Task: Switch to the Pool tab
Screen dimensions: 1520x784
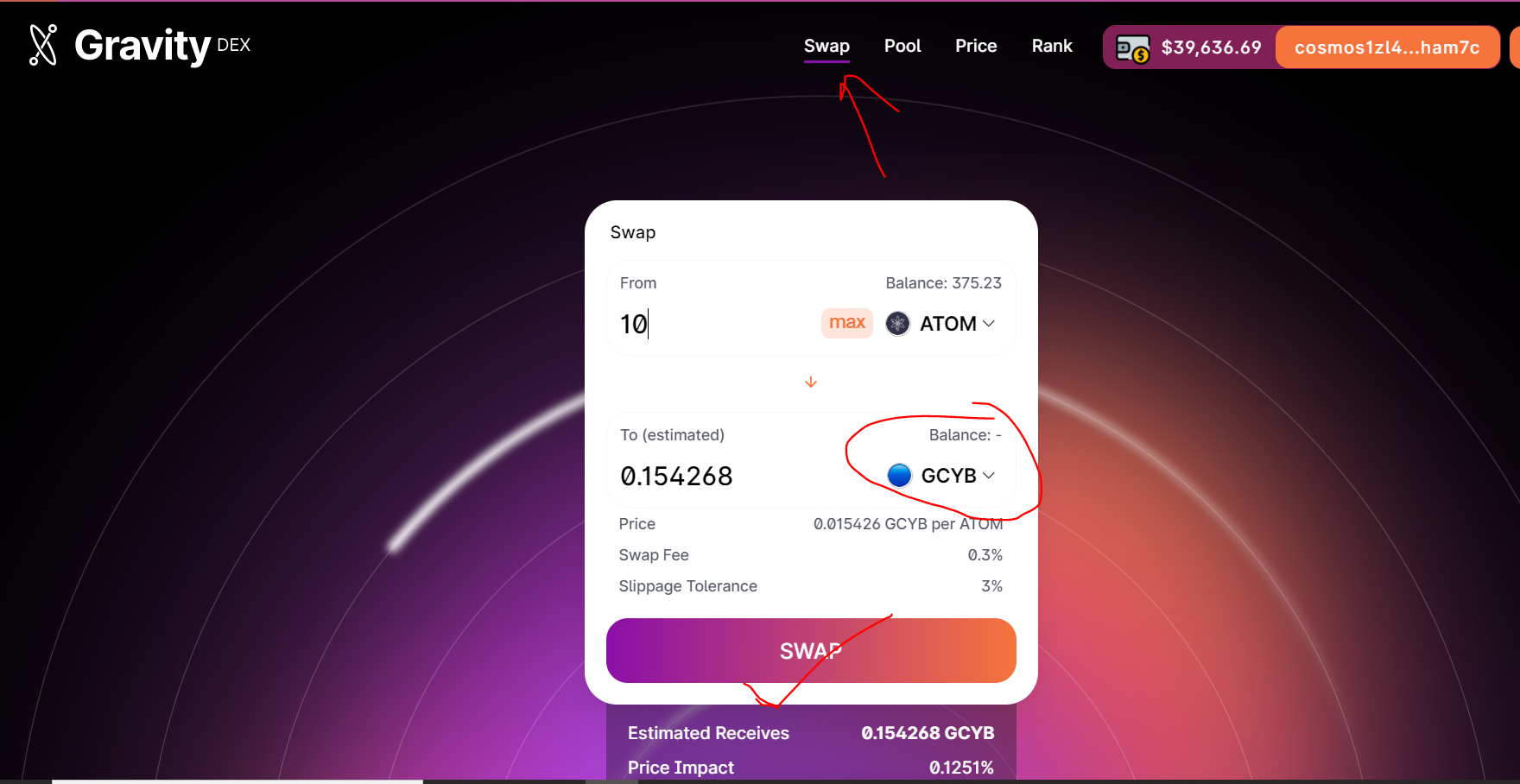Action: pos(902,46)
